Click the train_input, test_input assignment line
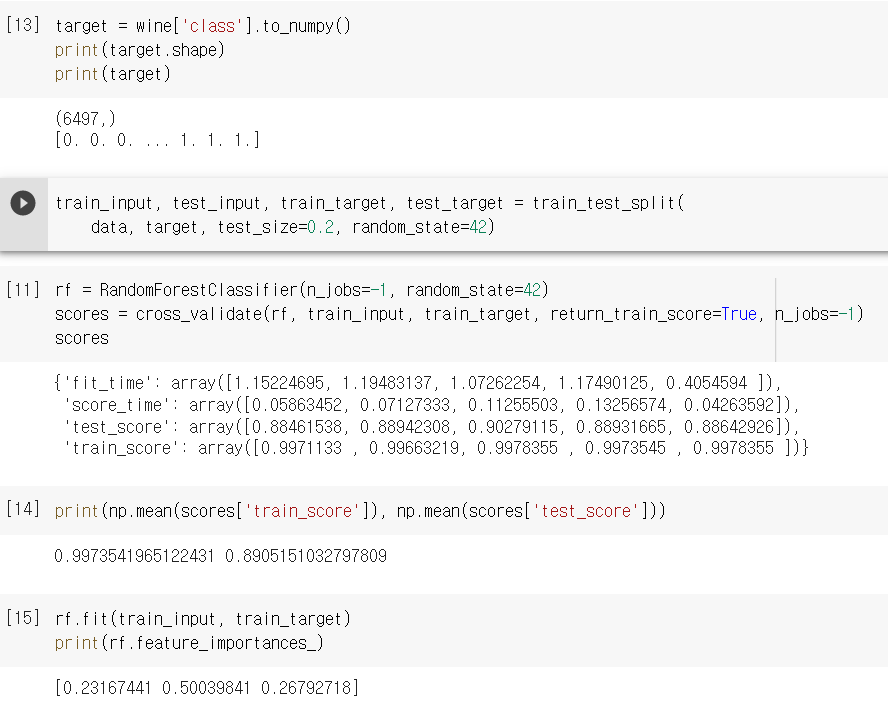The width and height of the screenshot is (888, 701). tap(370, 203)
